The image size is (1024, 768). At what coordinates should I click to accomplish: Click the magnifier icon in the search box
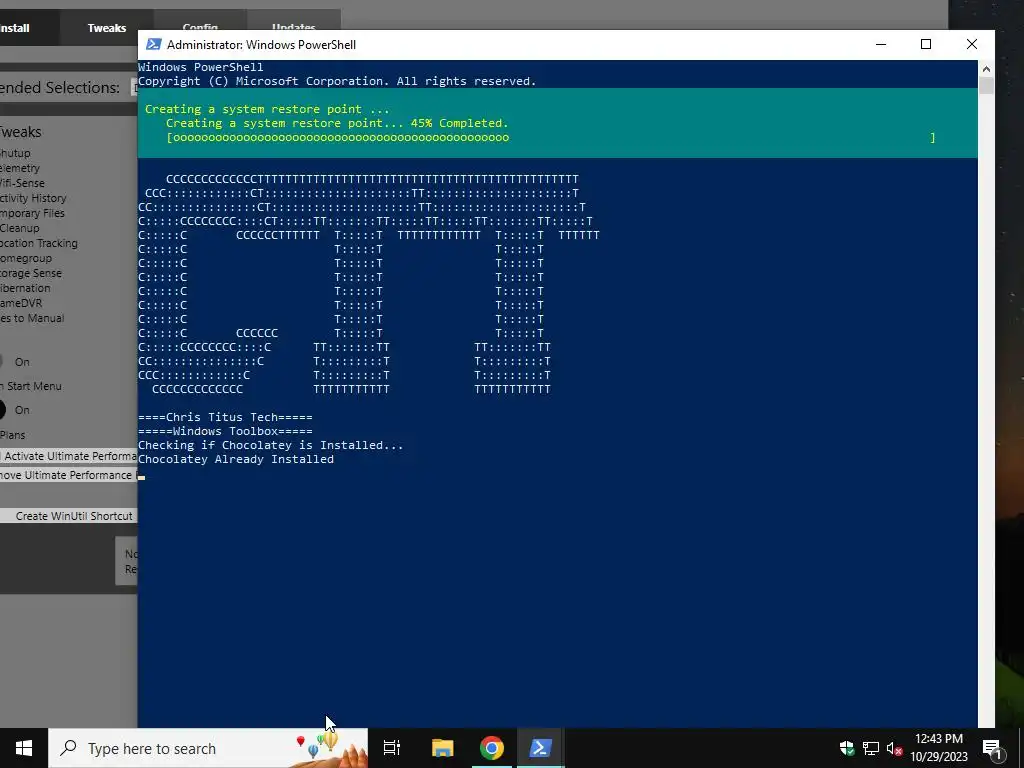69,748
